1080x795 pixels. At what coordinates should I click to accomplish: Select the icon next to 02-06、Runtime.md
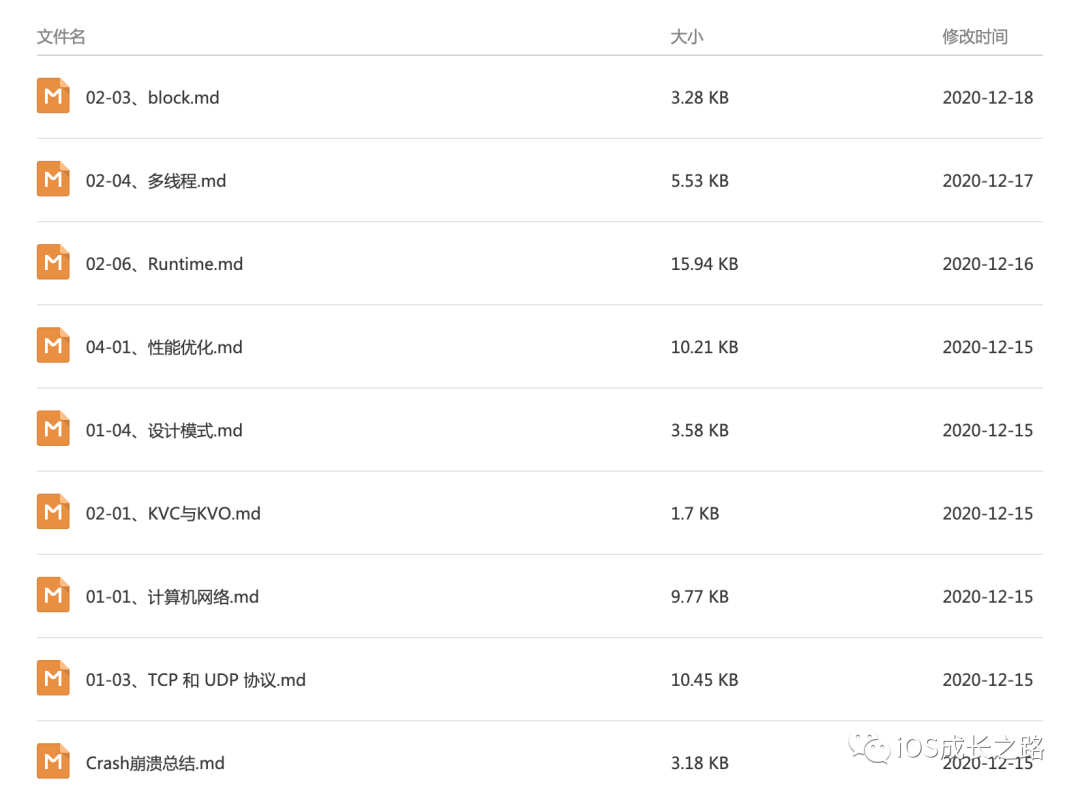coord(53,262)
